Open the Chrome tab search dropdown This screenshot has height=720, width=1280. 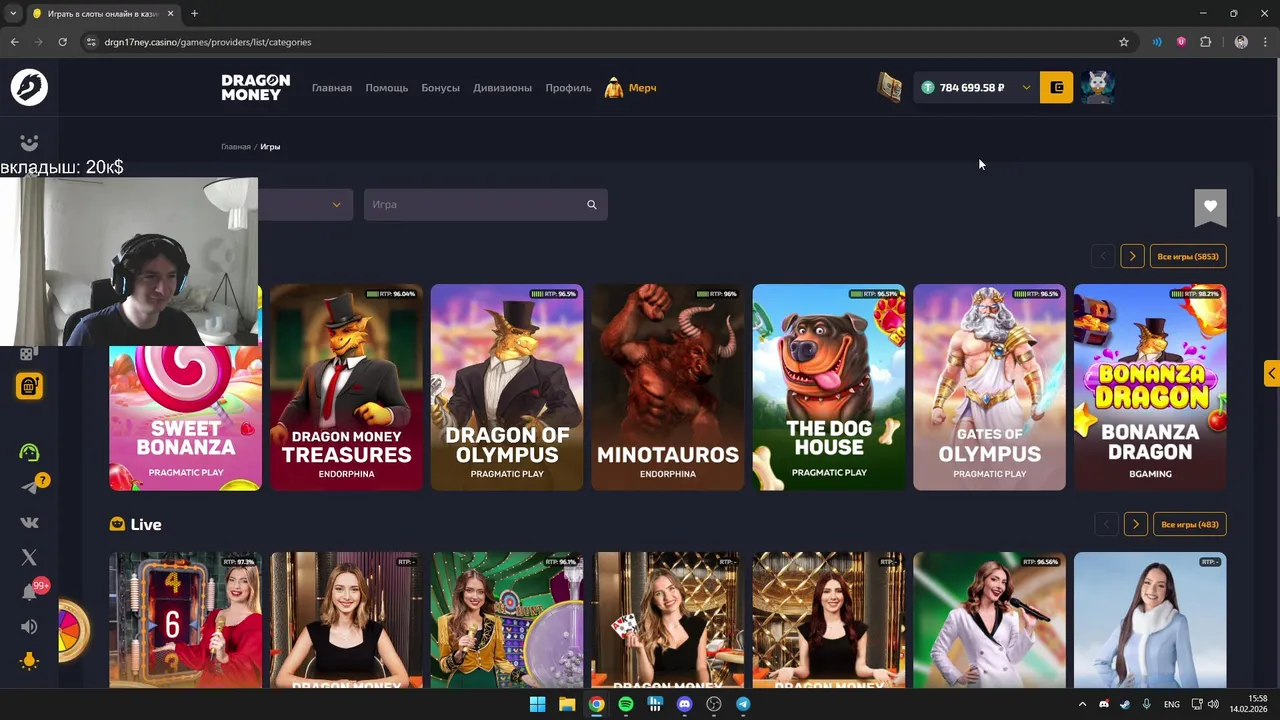(13, 14)
